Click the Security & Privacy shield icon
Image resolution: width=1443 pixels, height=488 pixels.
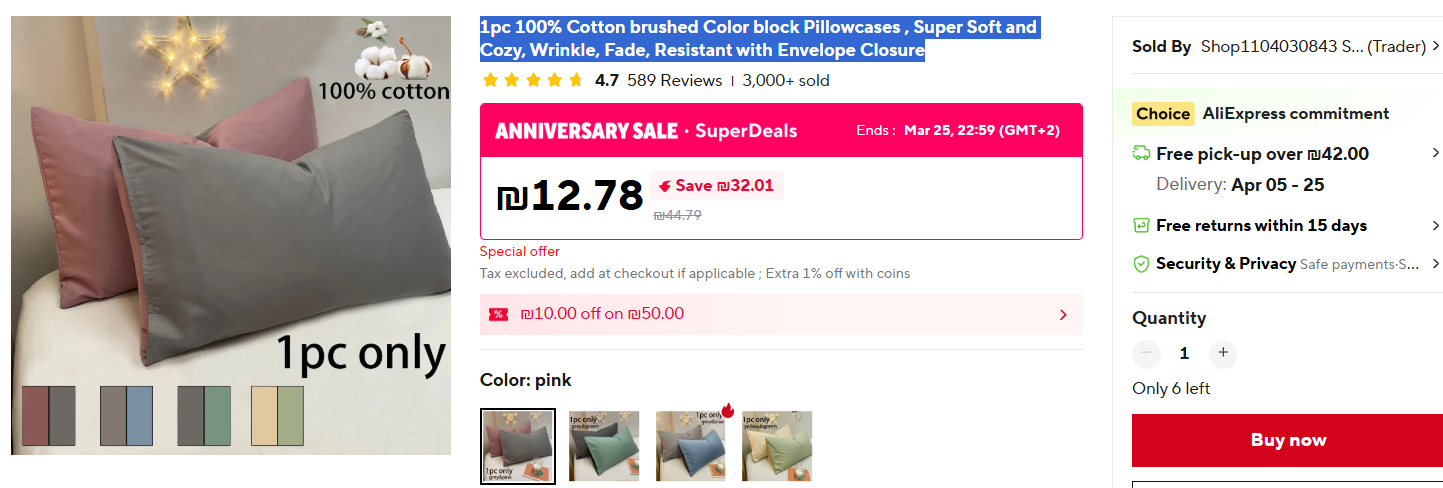[x=1141, y=264]
